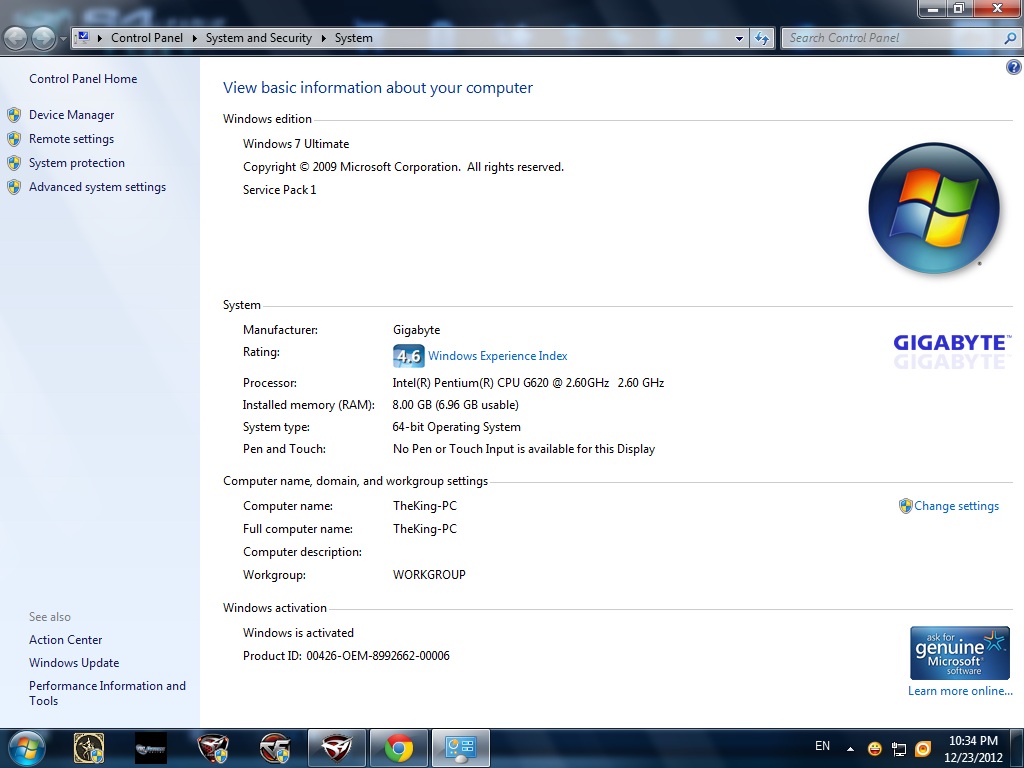Click the Back navigation arrow

point(16,38)
